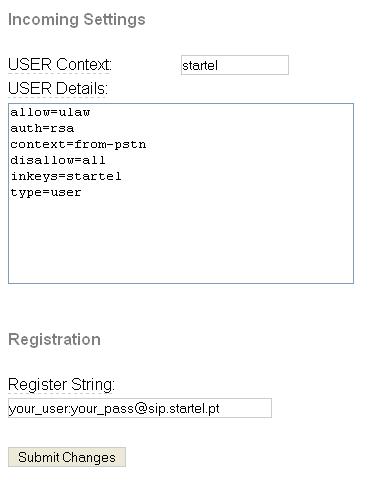Place cursor on type=user line
Viewport: 369px width, 487px height.
pyautogui.click(x=46, y=192)
